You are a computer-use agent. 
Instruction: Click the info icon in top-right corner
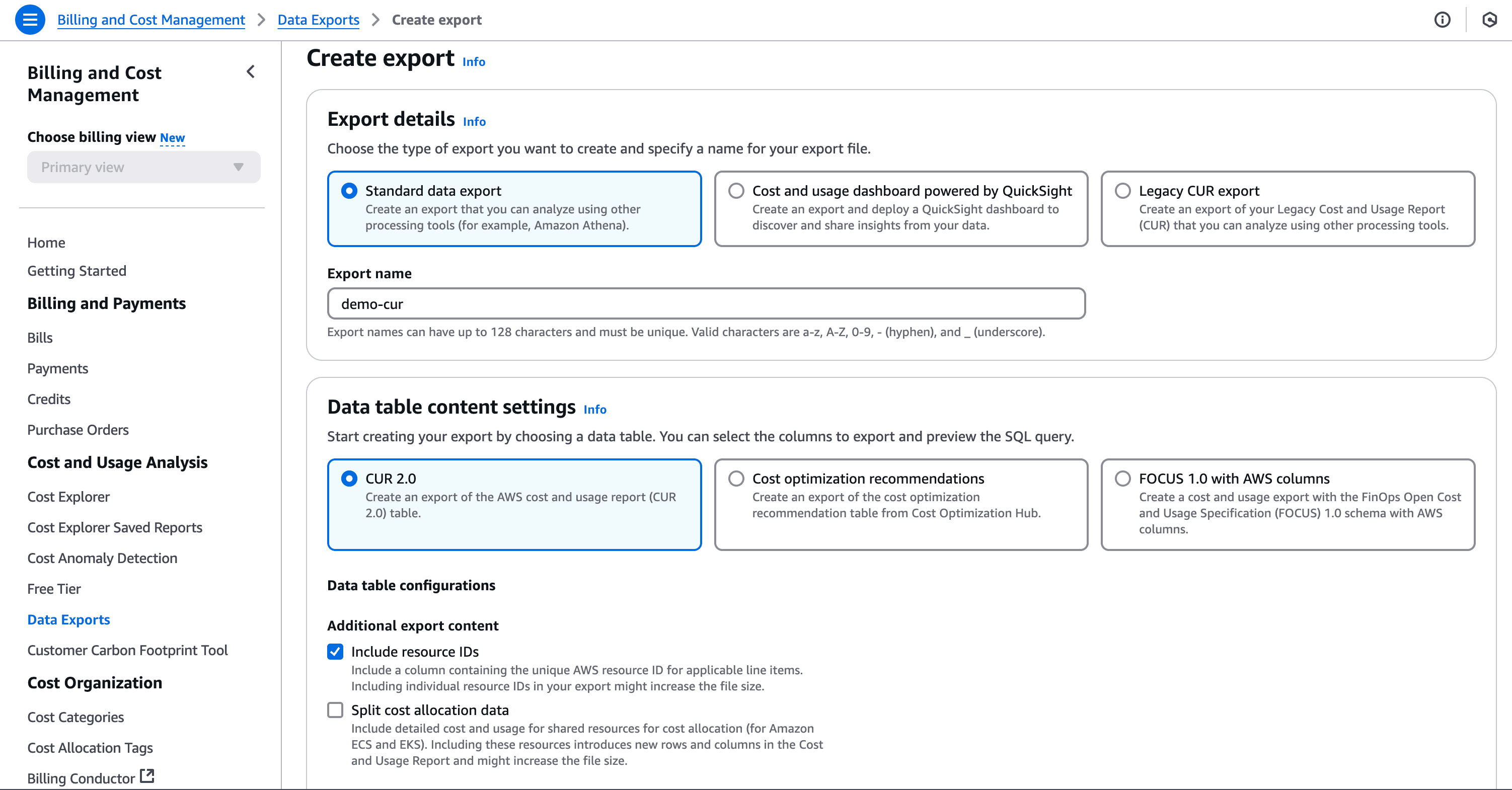1442,19
